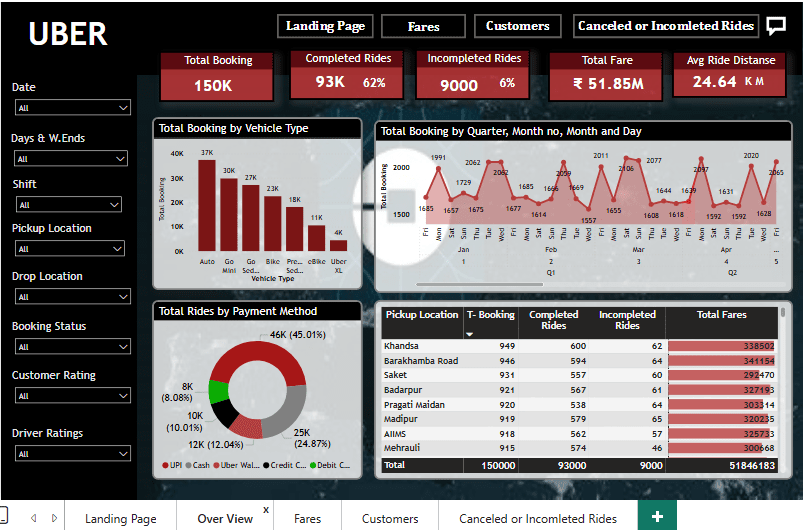Image resolution: width=803 pixels, height=530 pixels.
Task: Switch to the Fares bottom tab
Action: (x=307, y=519)
